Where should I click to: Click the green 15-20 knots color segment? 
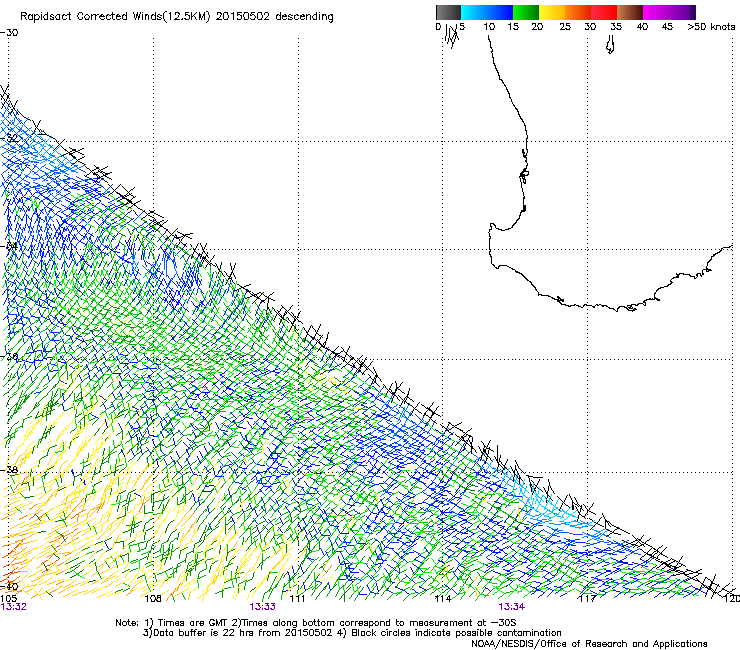pos(526,12)
